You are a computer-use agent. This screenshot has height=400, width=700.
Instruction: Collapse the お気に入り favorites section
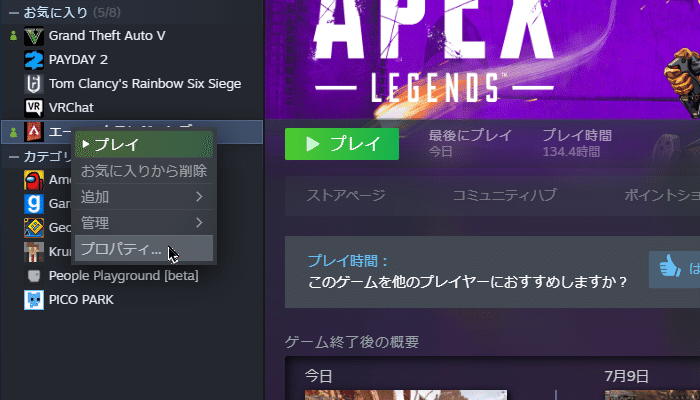[14, 12]
